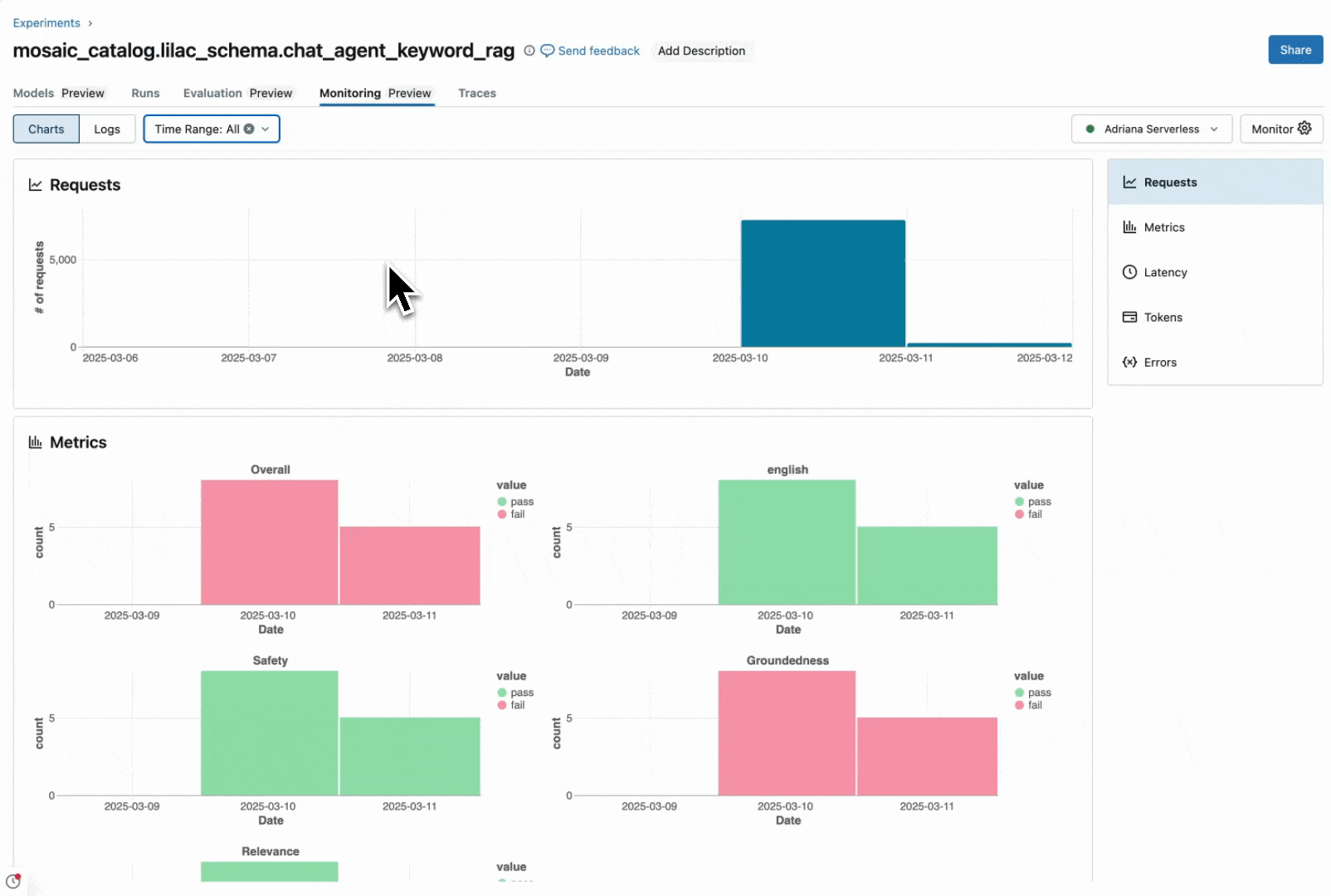This screenshot has height=896, width=1331.
Task: Click the breadcrumb chevron after Experiments
Action: coord(90,23)
